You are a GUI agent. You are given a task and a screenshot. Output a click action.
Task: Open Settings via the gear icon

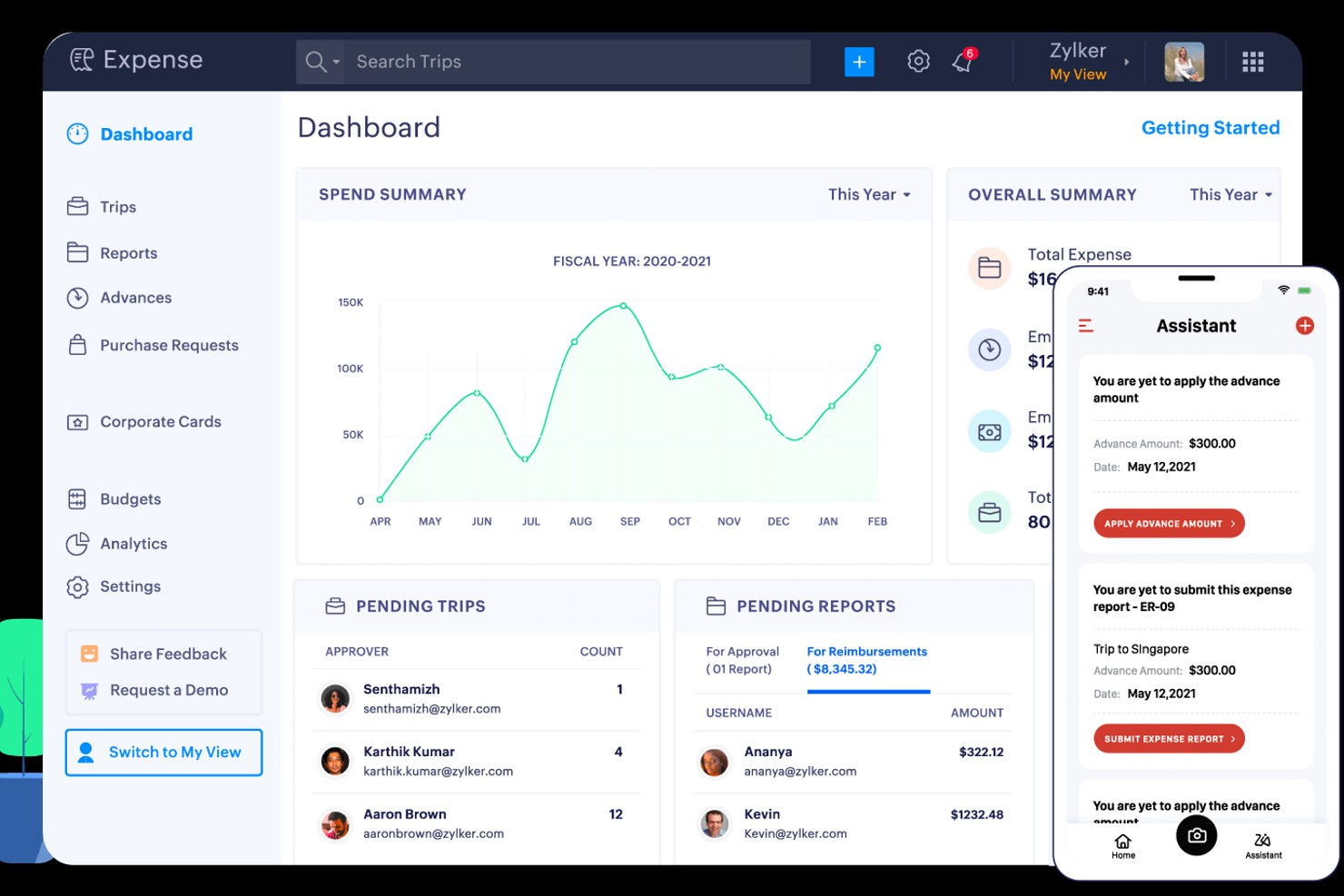(917, 61)
